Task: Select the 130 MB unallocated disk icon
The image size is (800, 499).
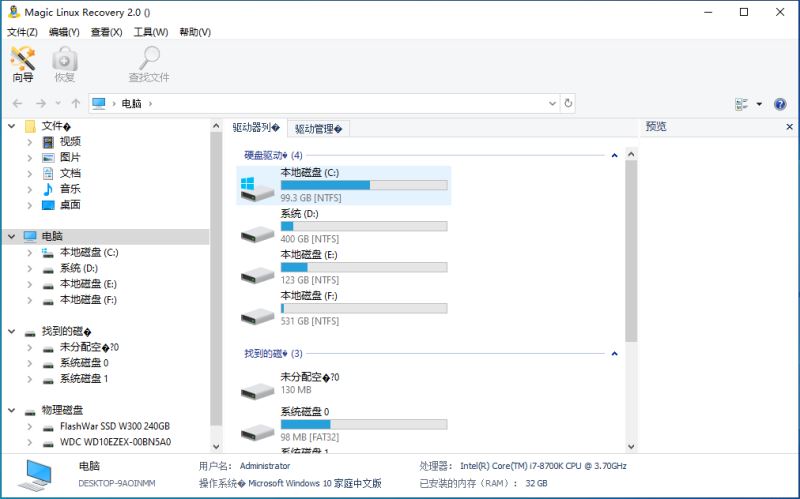Action: (257, 391)
